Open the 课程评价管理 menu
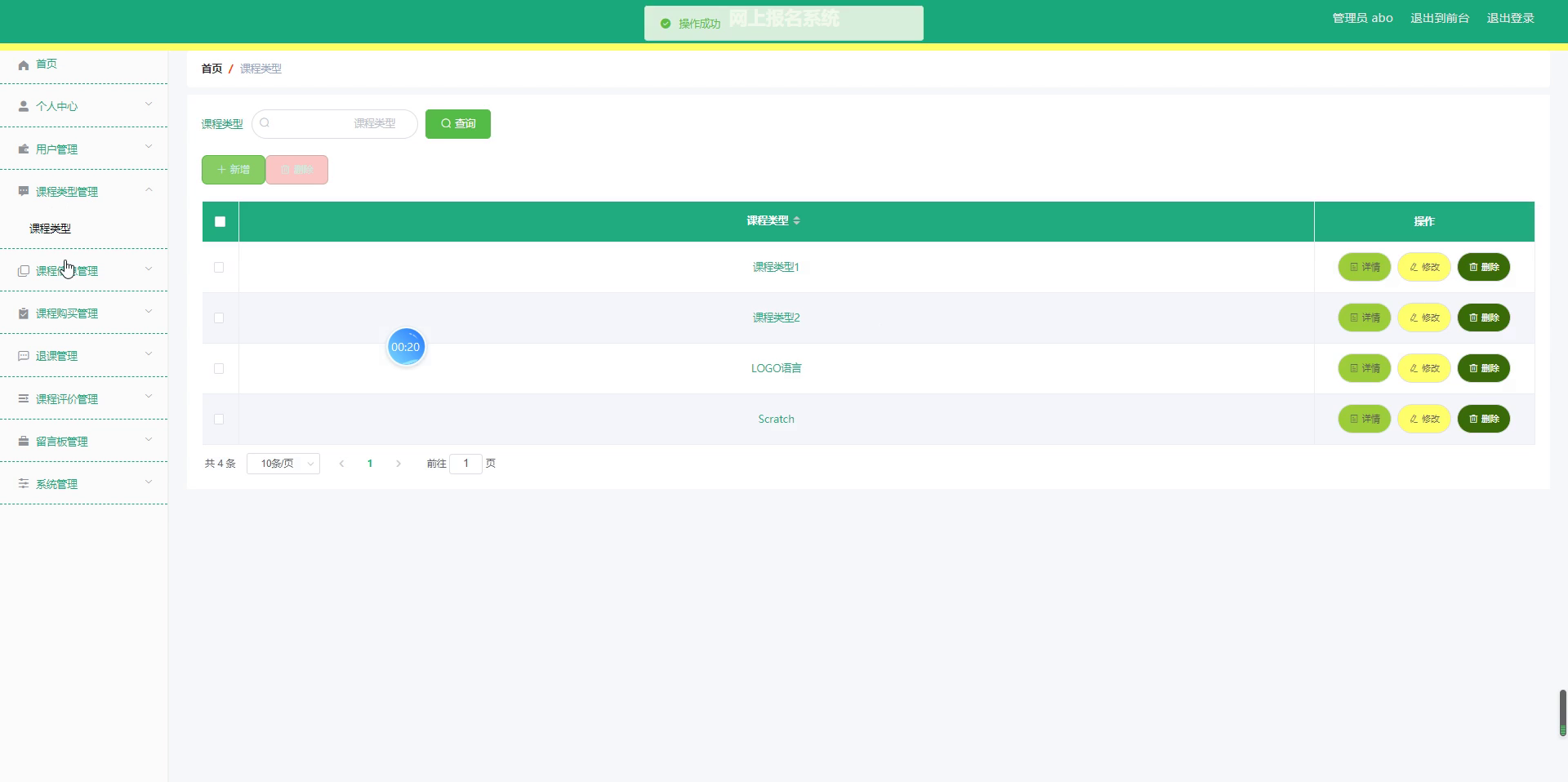Screen dimensions: 1568x782 coord(83,398)
